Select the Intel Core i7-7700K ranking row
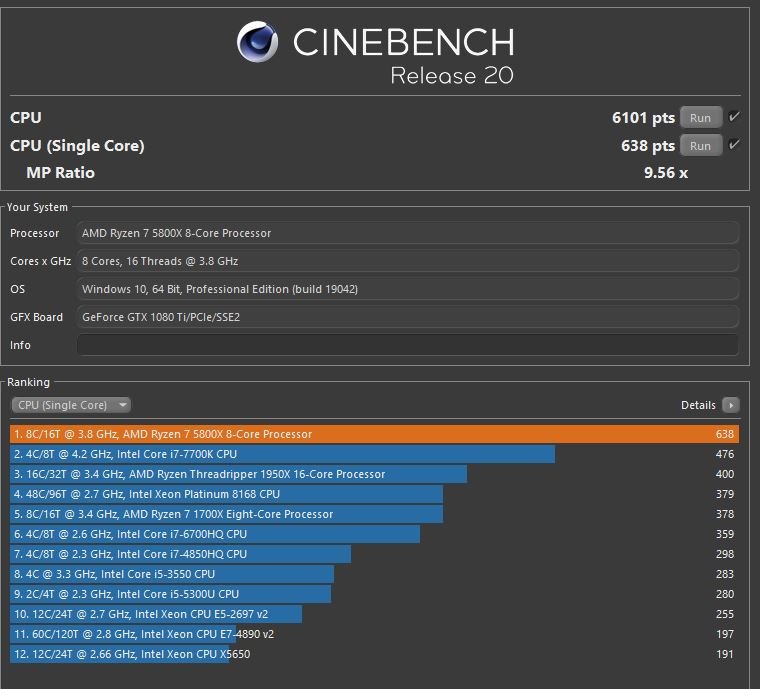The image size is (760, 689). tap(374, 454)
